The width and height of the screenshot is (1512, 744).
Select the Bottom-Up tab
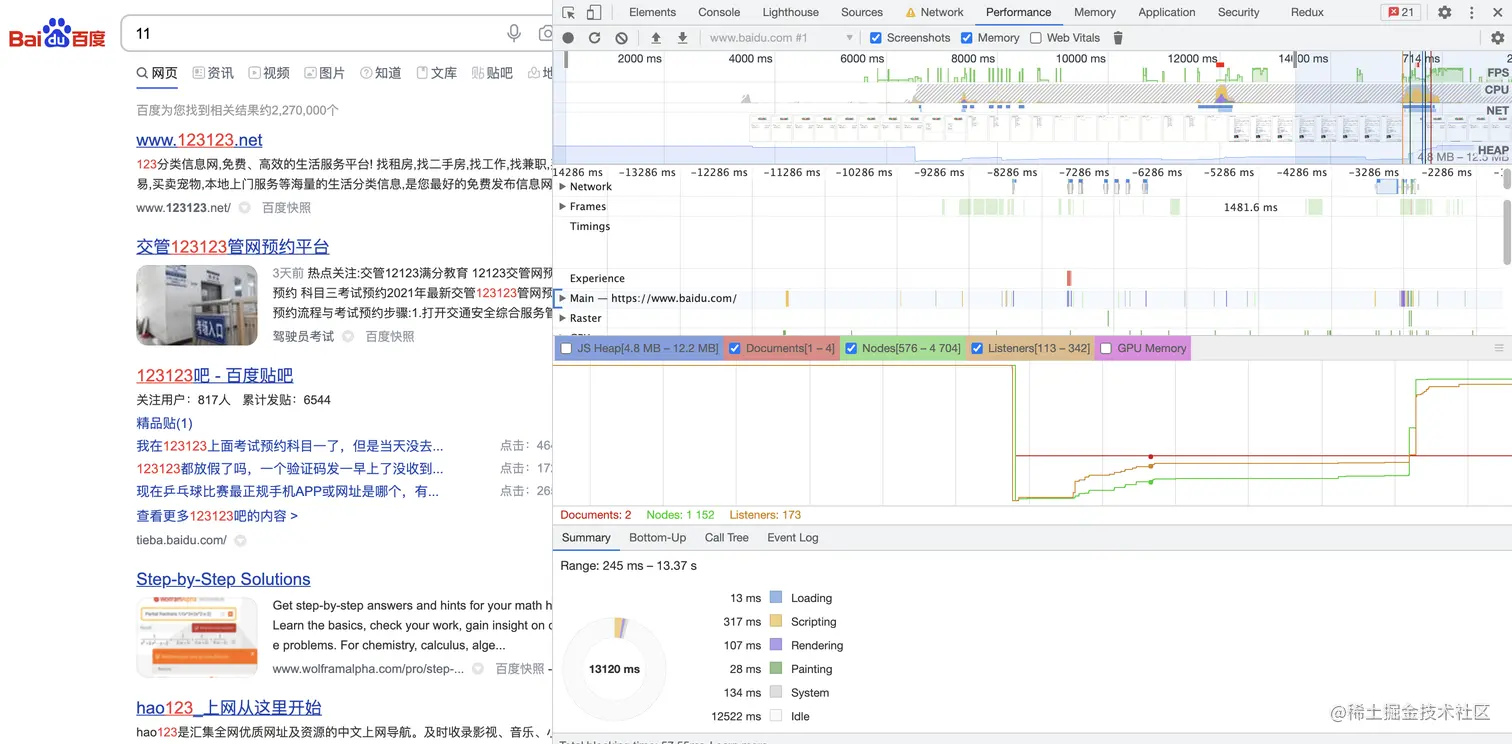[657, 538]
